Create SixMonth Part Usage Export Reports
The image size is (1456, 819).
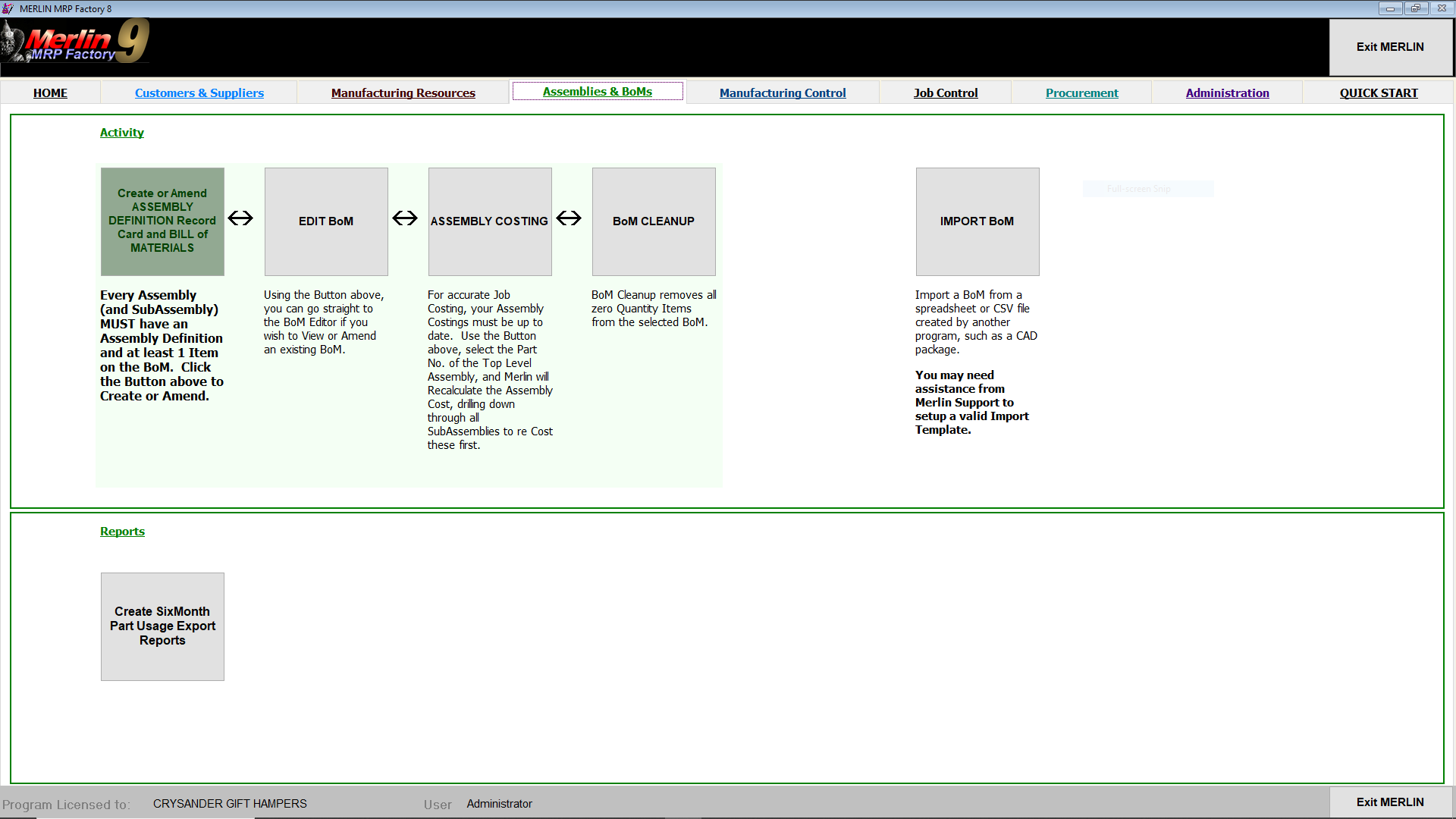pos(162,626)
